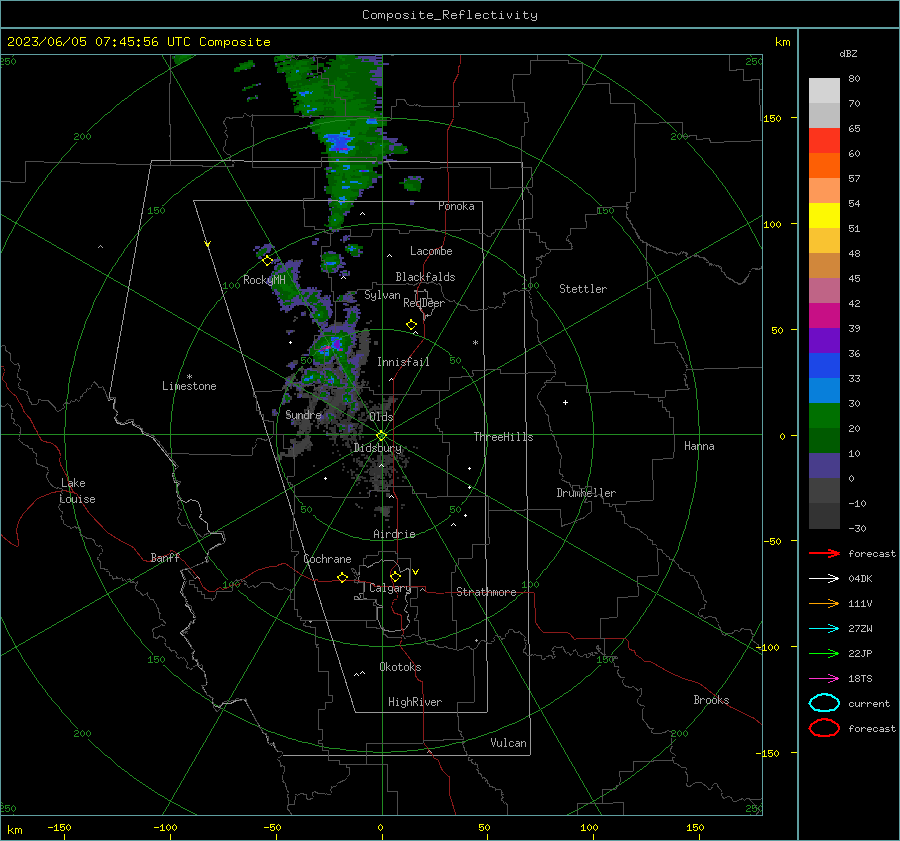The image size is (900, 841).
Task: Click the magenta 18TS arrow icon
Action: coord(824,679)
